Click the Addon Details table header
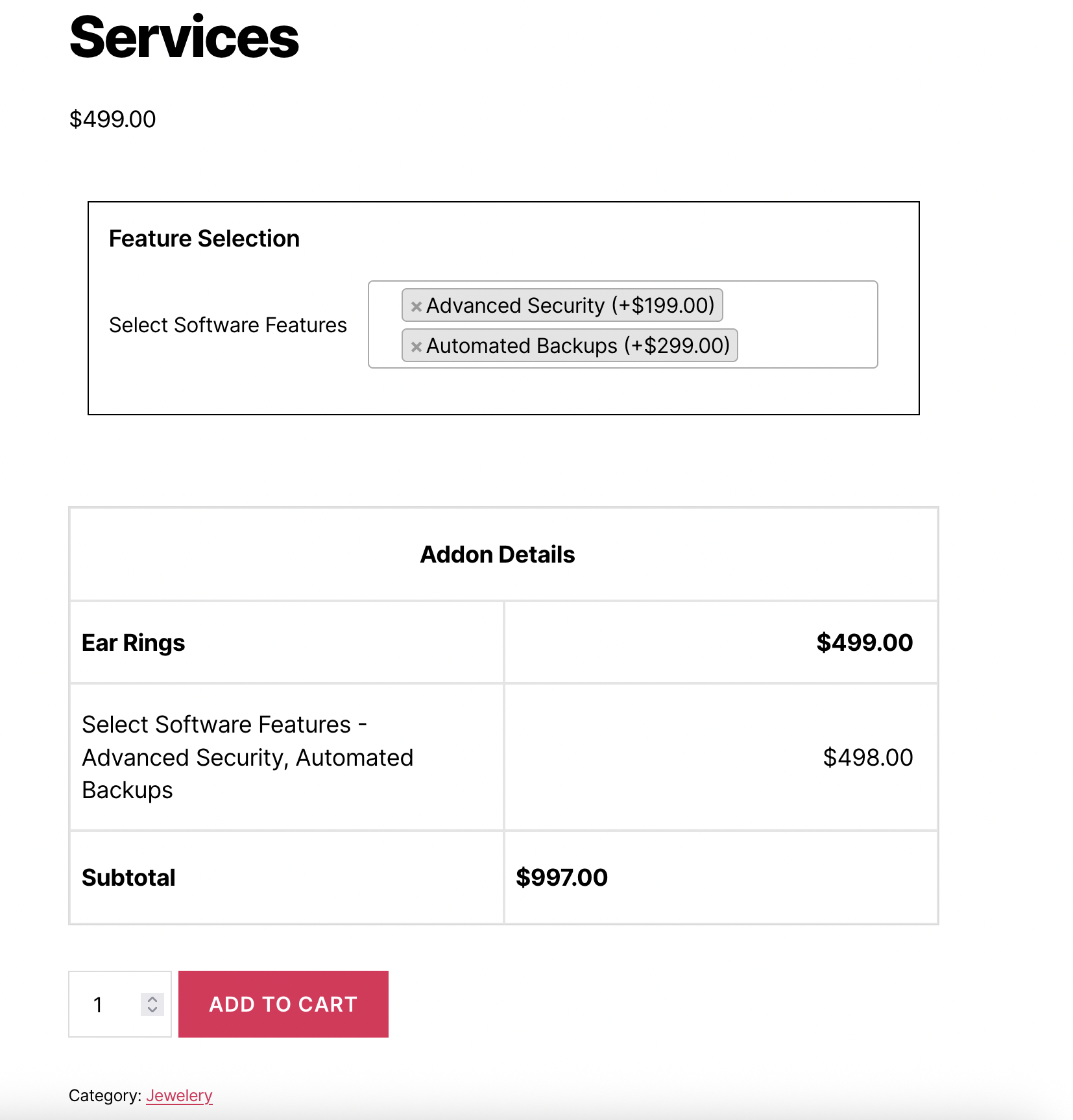 pyautogui.click(x=498, y=555)
